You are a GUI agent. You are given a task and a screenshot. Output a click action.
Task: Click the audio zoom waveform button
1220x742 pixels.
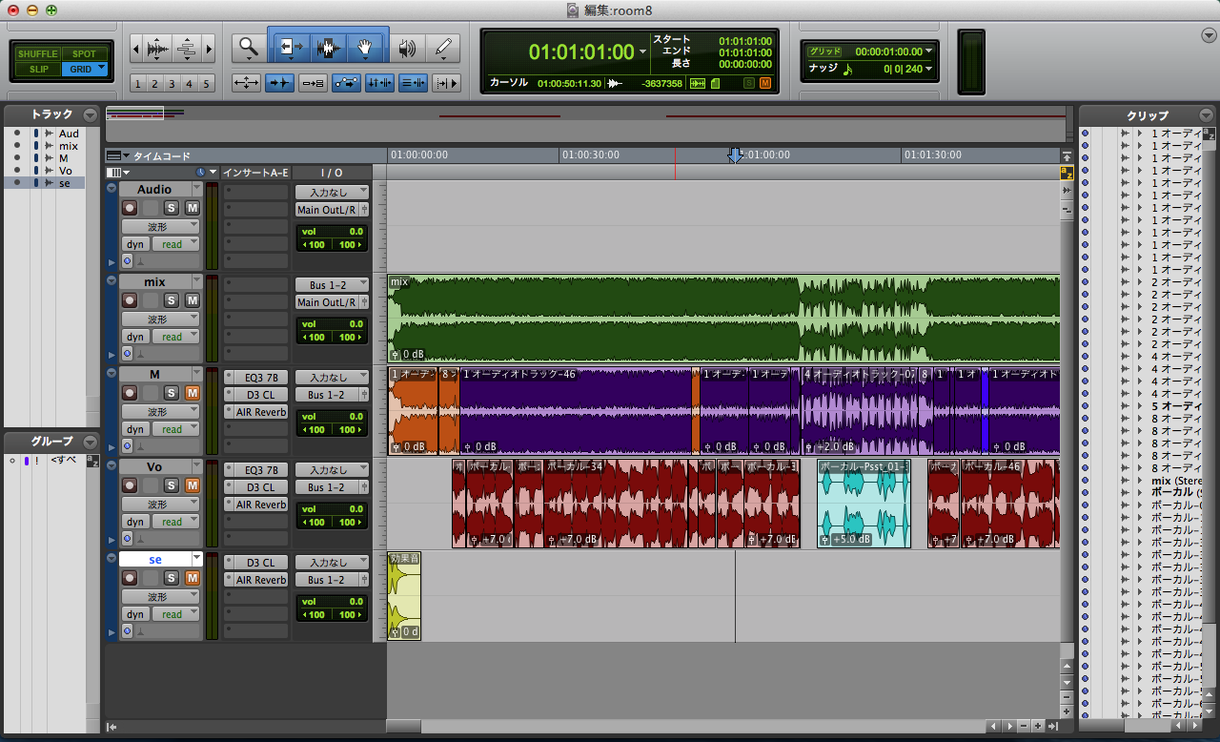(157, 47)
